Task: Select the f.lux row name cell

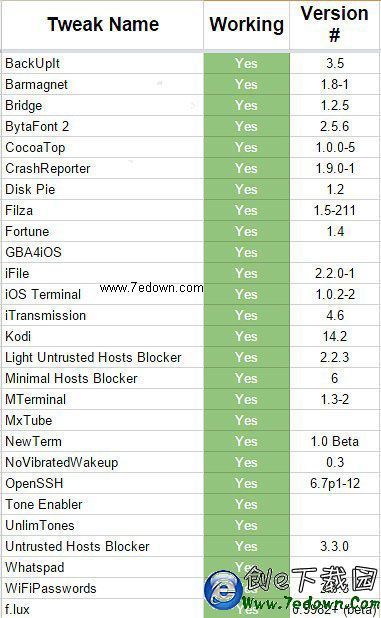Action: (102, 609)
